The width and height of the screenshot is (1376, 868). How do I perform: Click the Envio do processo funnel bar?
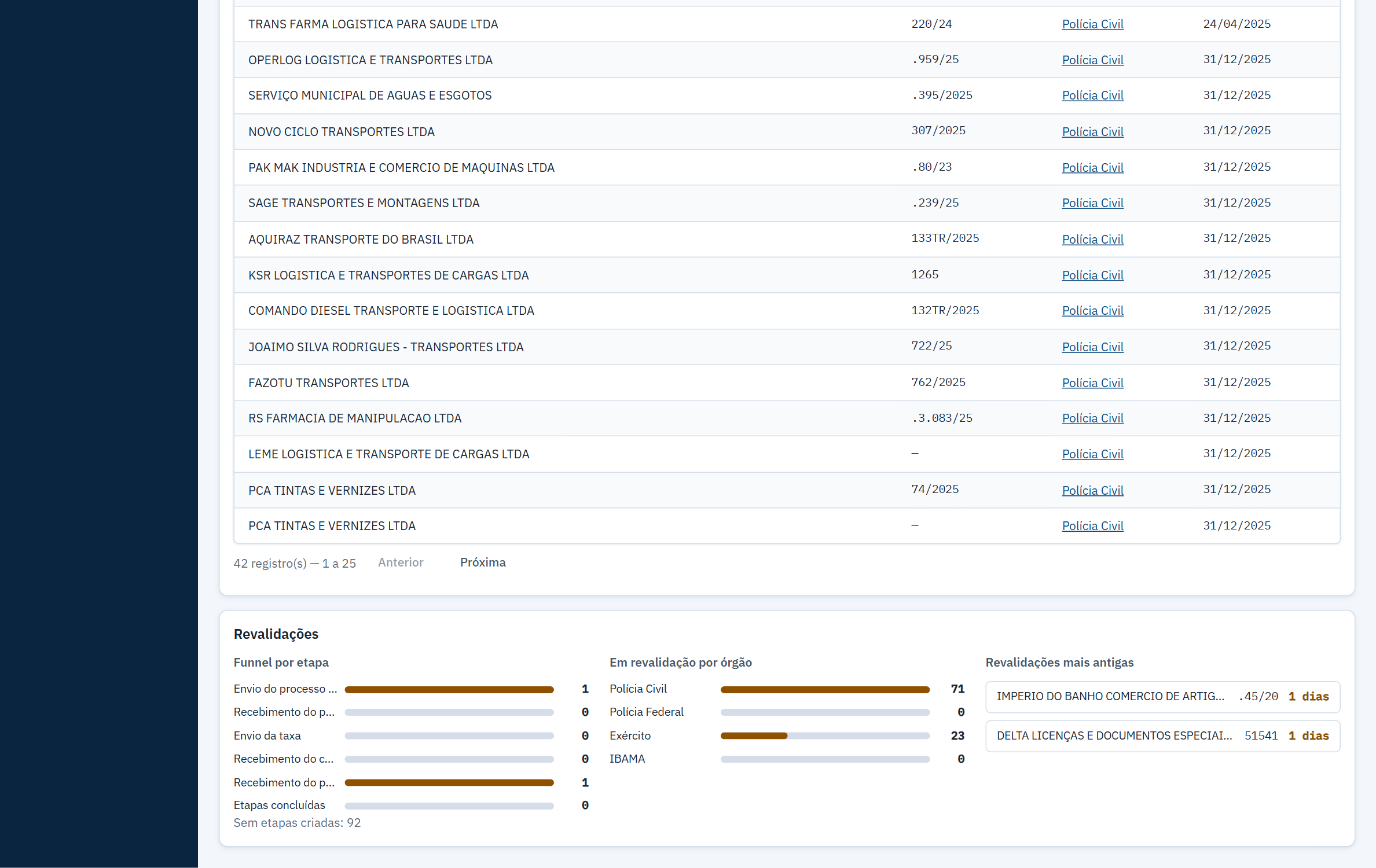point(449,689)
